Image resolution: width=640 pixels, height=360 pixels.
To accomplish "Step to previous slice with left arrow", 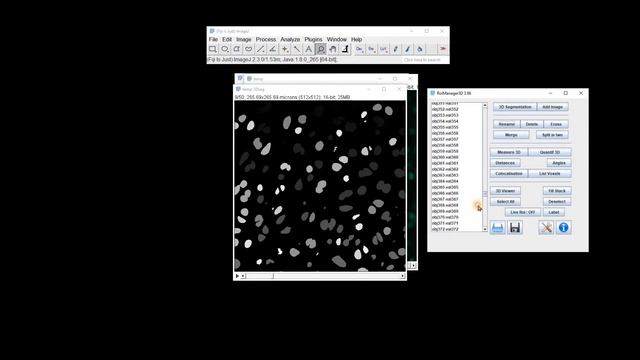I will coord(243,276).
